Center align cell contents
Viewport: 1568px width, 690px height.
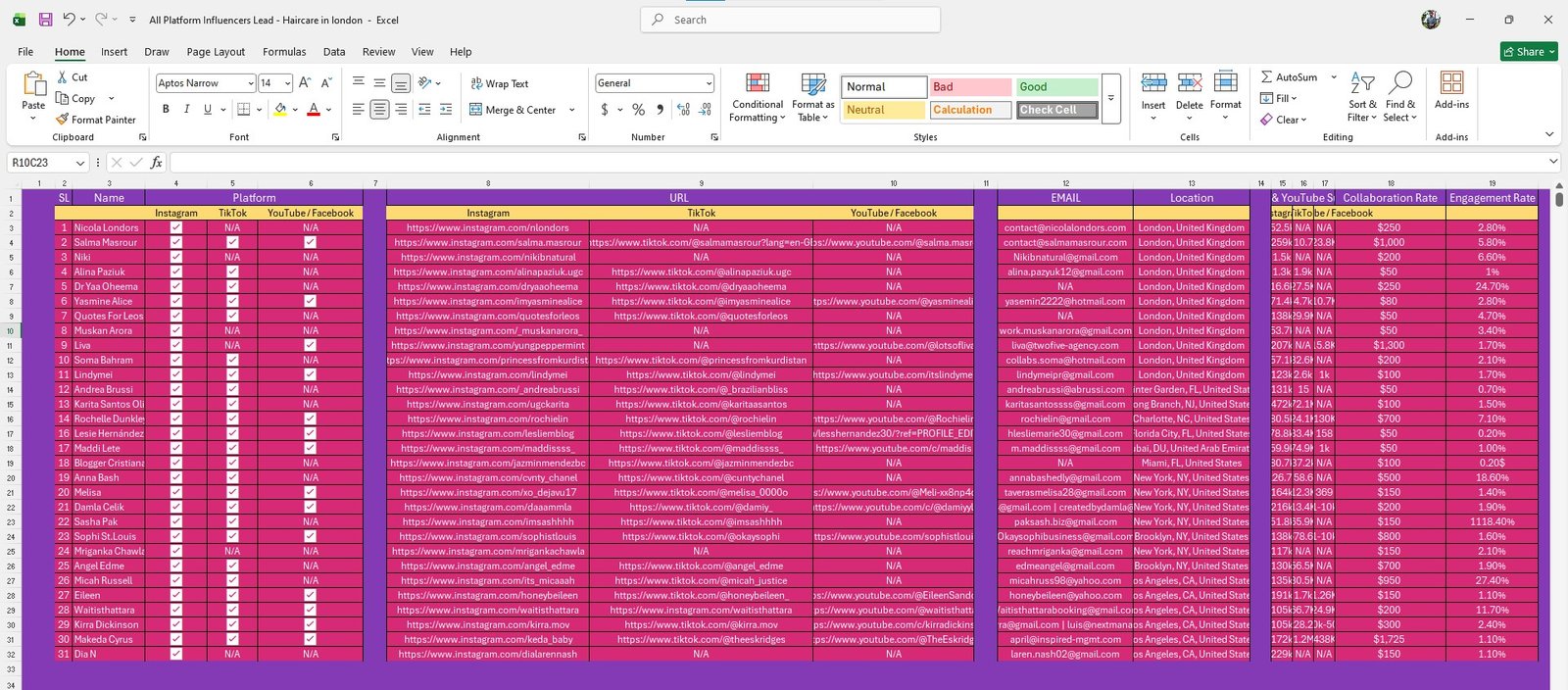(379, 110)
